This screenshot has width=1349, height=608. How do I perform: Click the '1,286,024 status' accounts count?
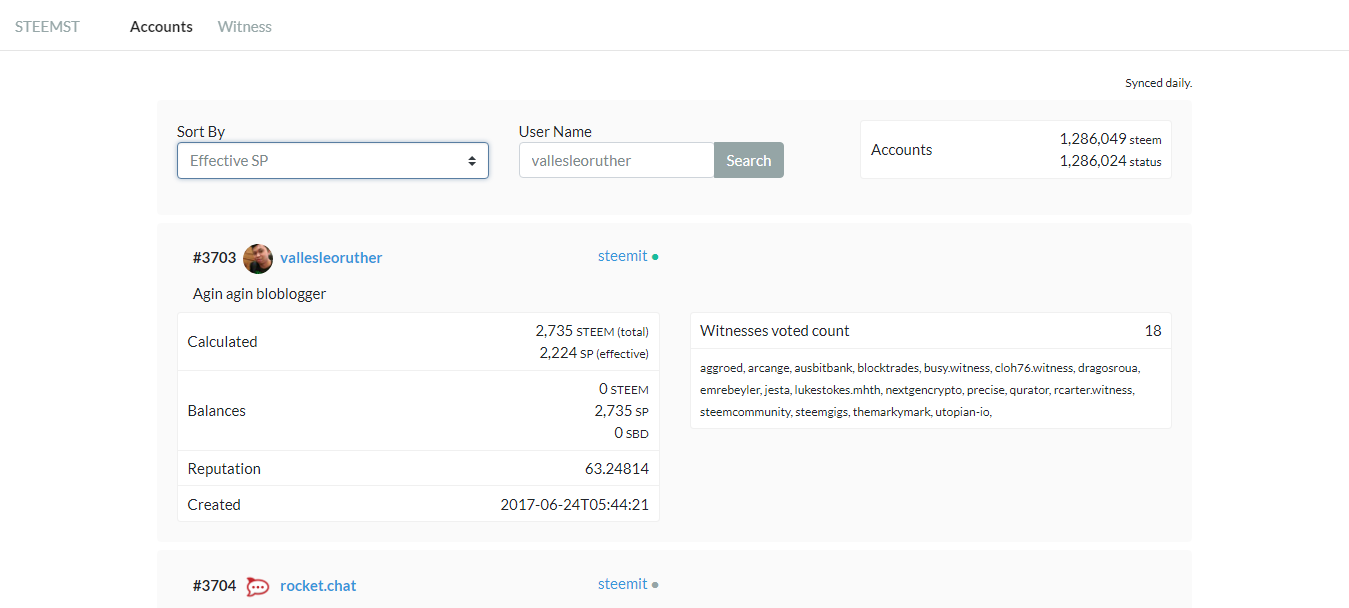(x=1110, y=160)
